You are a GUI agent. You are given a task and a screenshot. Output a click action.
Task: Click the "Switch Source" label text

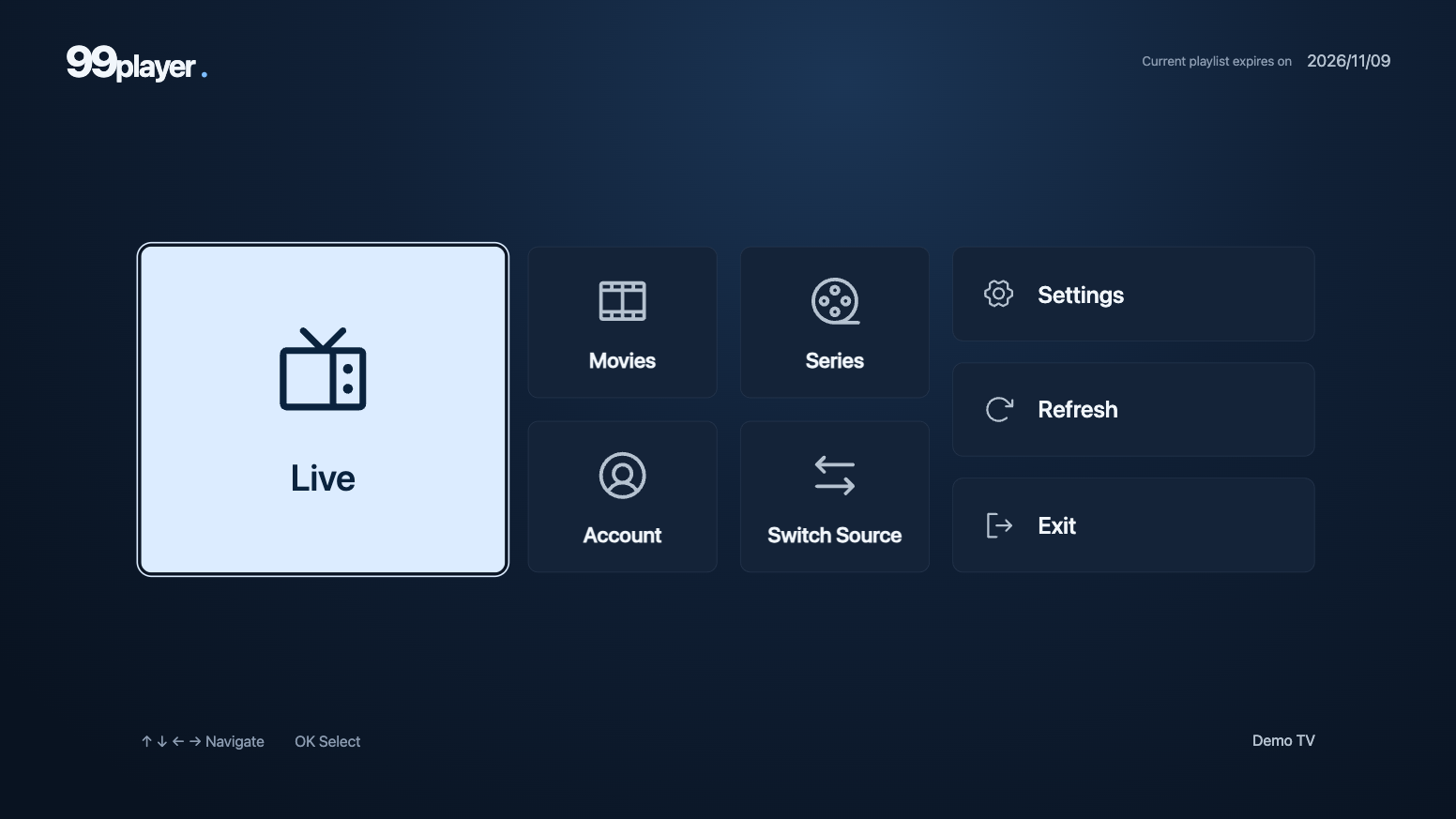coord(835,535)
